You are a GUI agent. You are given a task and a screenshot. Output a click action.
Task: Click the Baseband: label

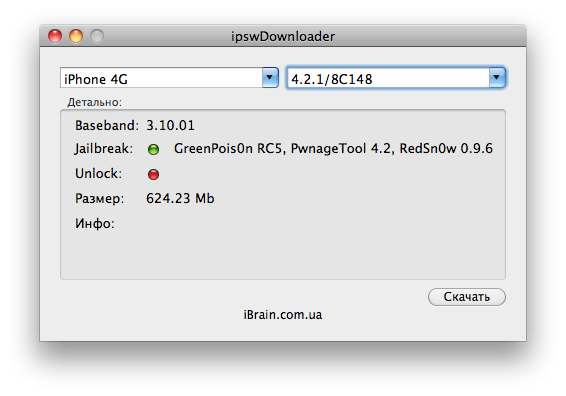pos(107,126)
